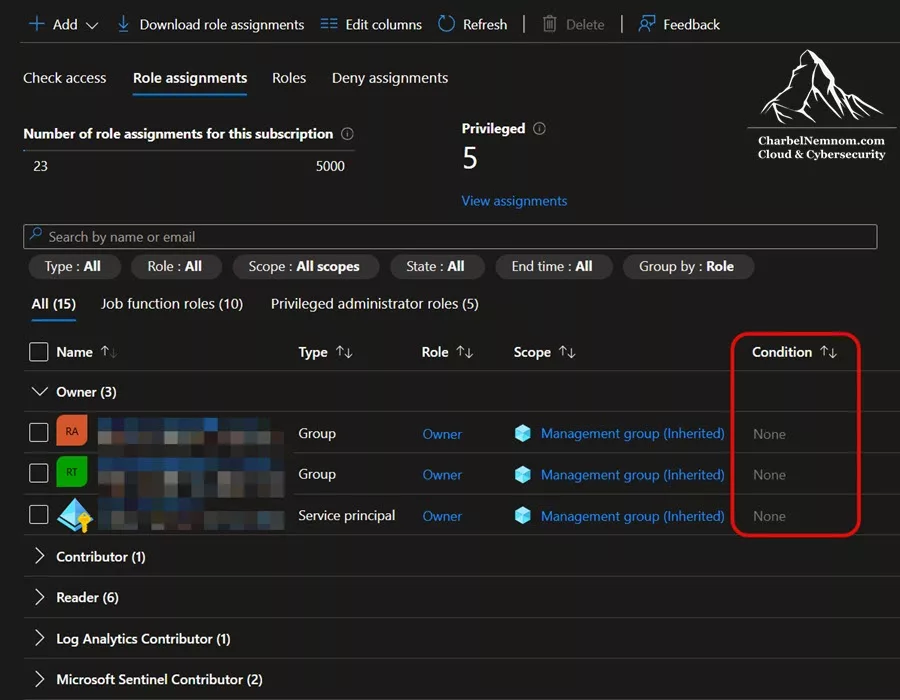
Task: Click info icon beside Privileged
Action: [x=539, y=129]
